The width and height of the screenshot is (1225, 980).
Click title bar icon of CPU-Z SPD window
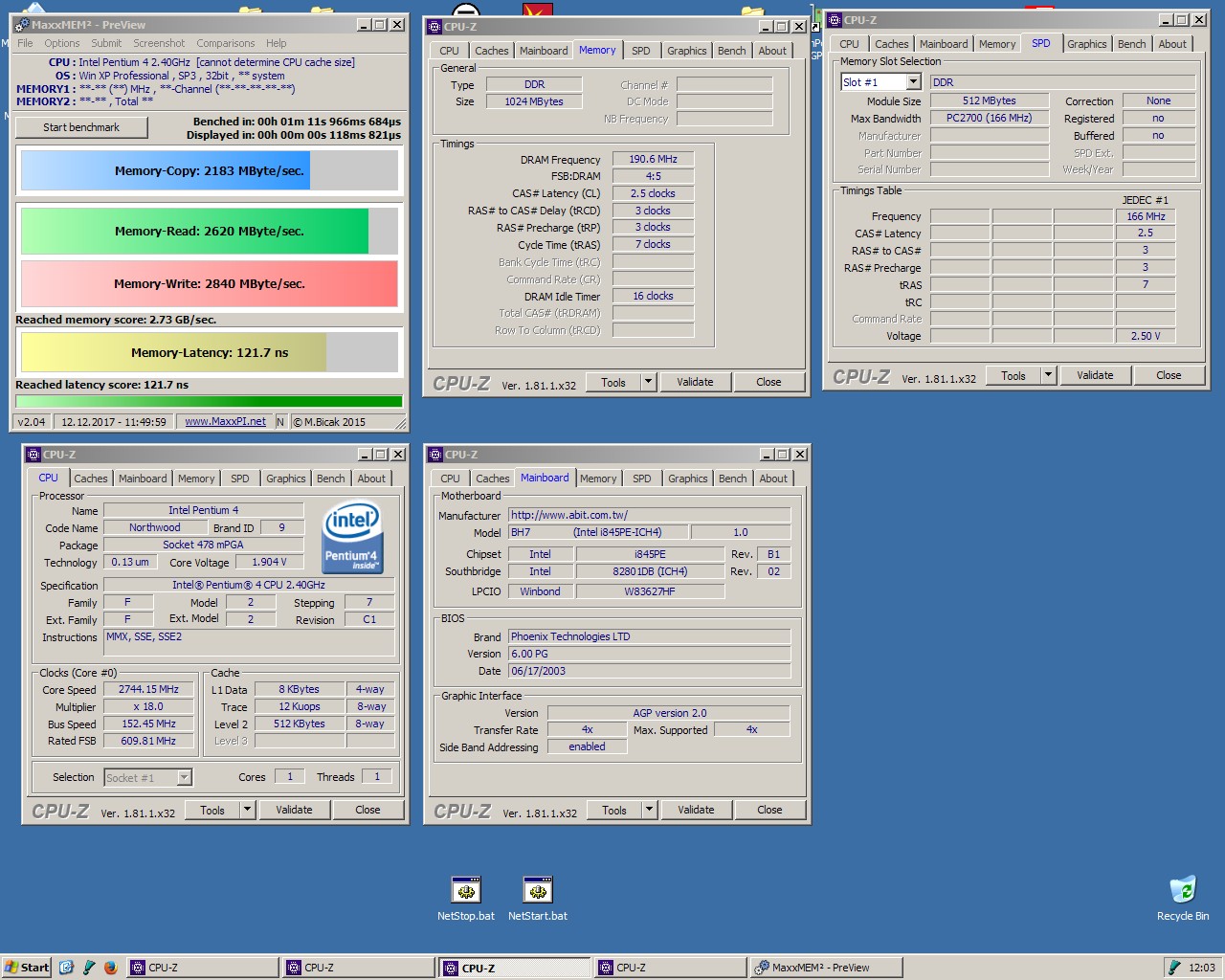click(x=835, y=20)
